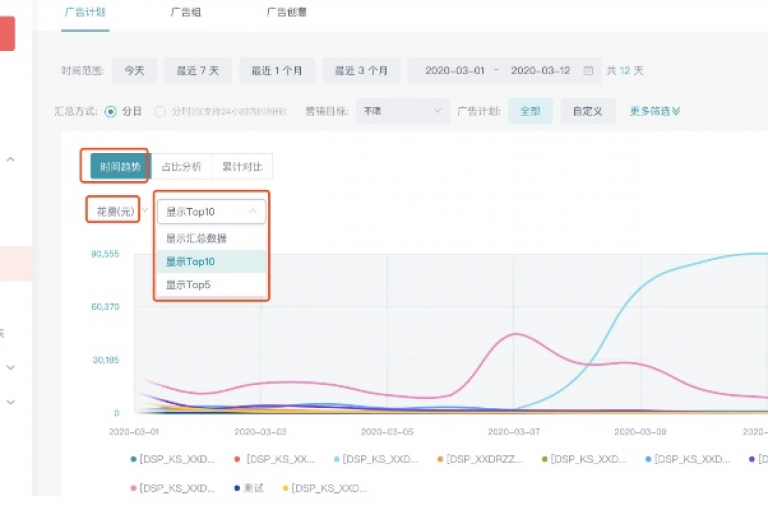Select the 今天 time range
This screenshot has width=768, height=510.
(134, 71)
